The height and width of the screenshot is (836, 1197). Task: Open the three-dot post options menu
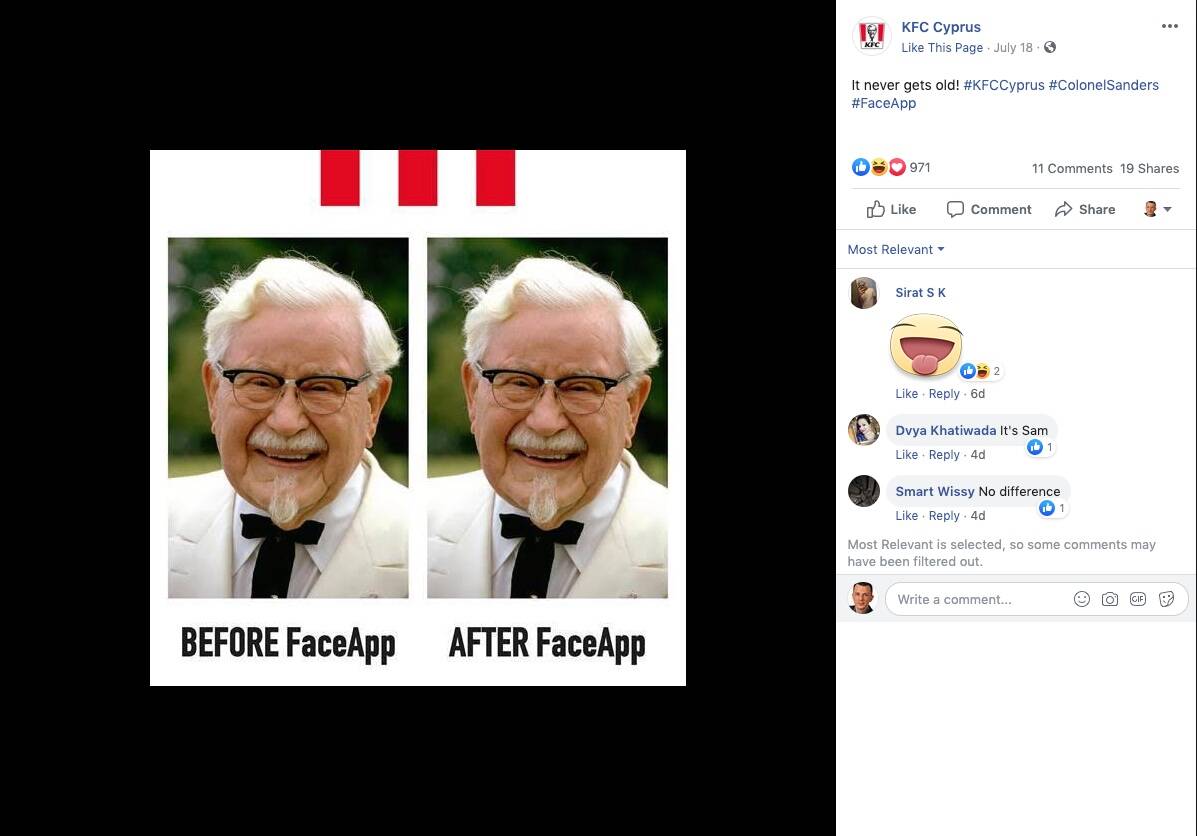point(1169,27)
